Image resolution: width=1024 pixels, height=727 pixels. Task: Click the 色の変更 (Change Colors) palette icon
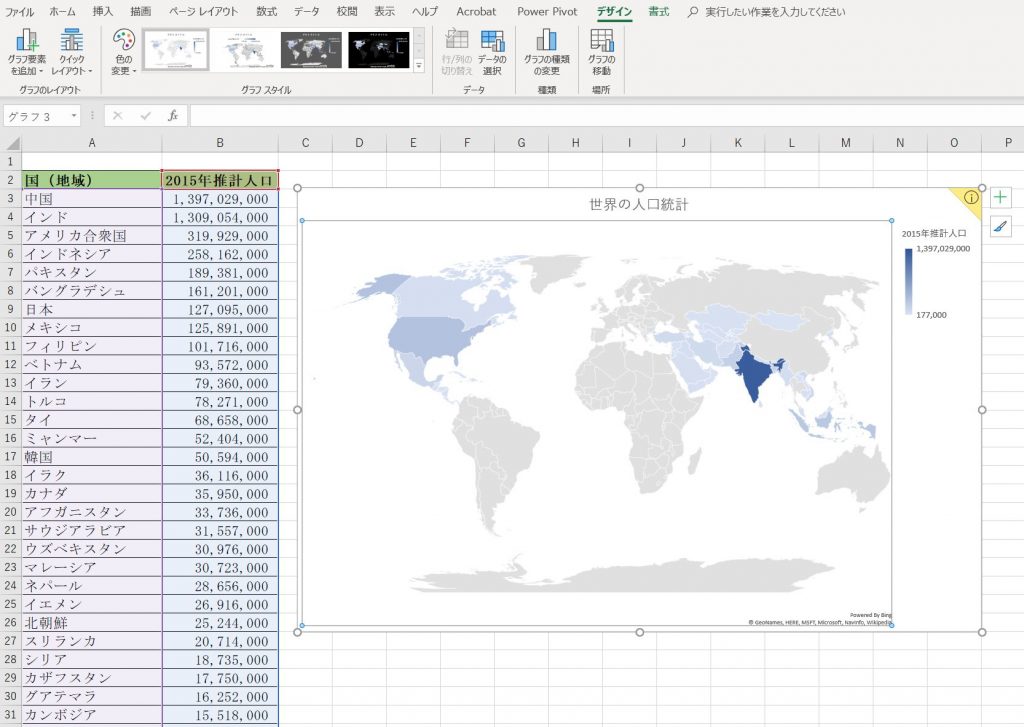tap(123, 42)
